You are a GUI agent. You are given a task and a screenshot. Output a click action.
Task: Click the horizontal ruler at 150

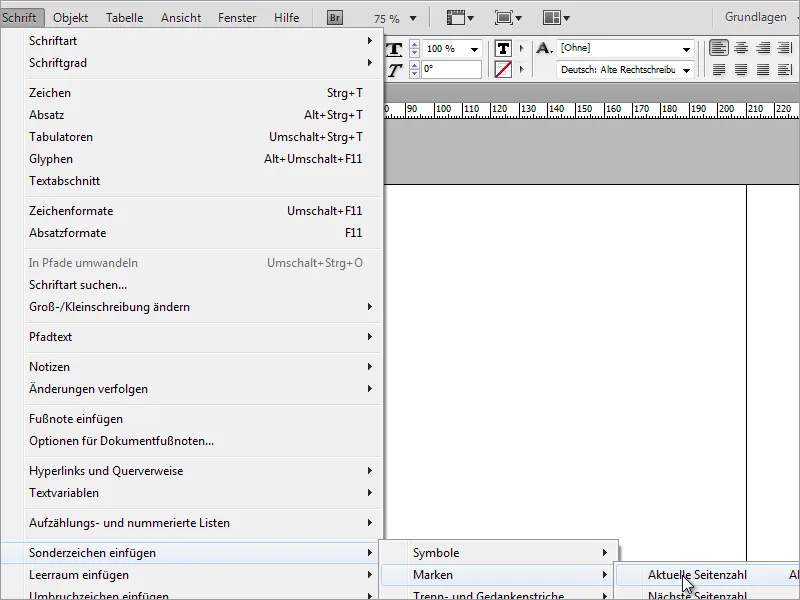click(584, 110)
